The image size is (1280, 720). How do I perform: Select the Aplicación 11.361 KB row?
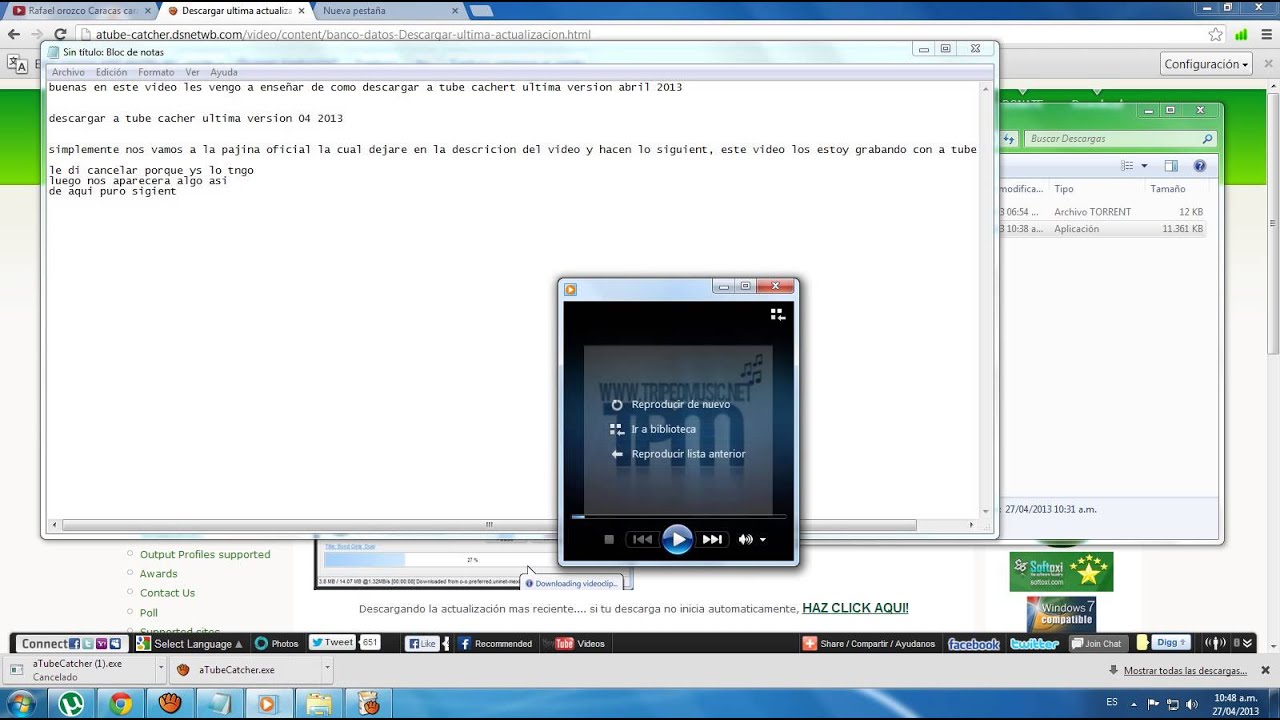coord(1102,229)
